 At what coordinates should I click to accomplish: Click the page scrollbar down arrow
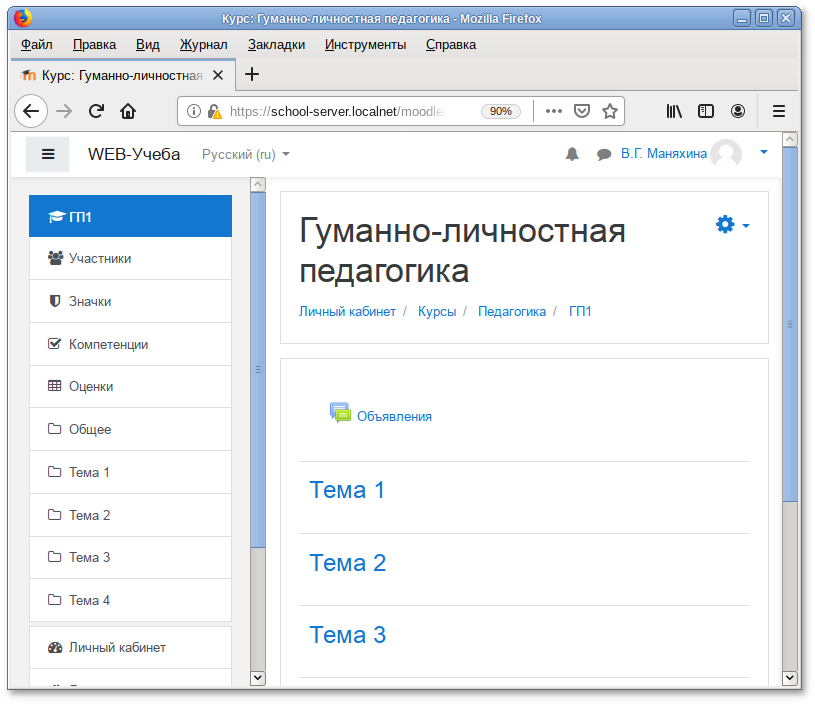coord(790,677)
